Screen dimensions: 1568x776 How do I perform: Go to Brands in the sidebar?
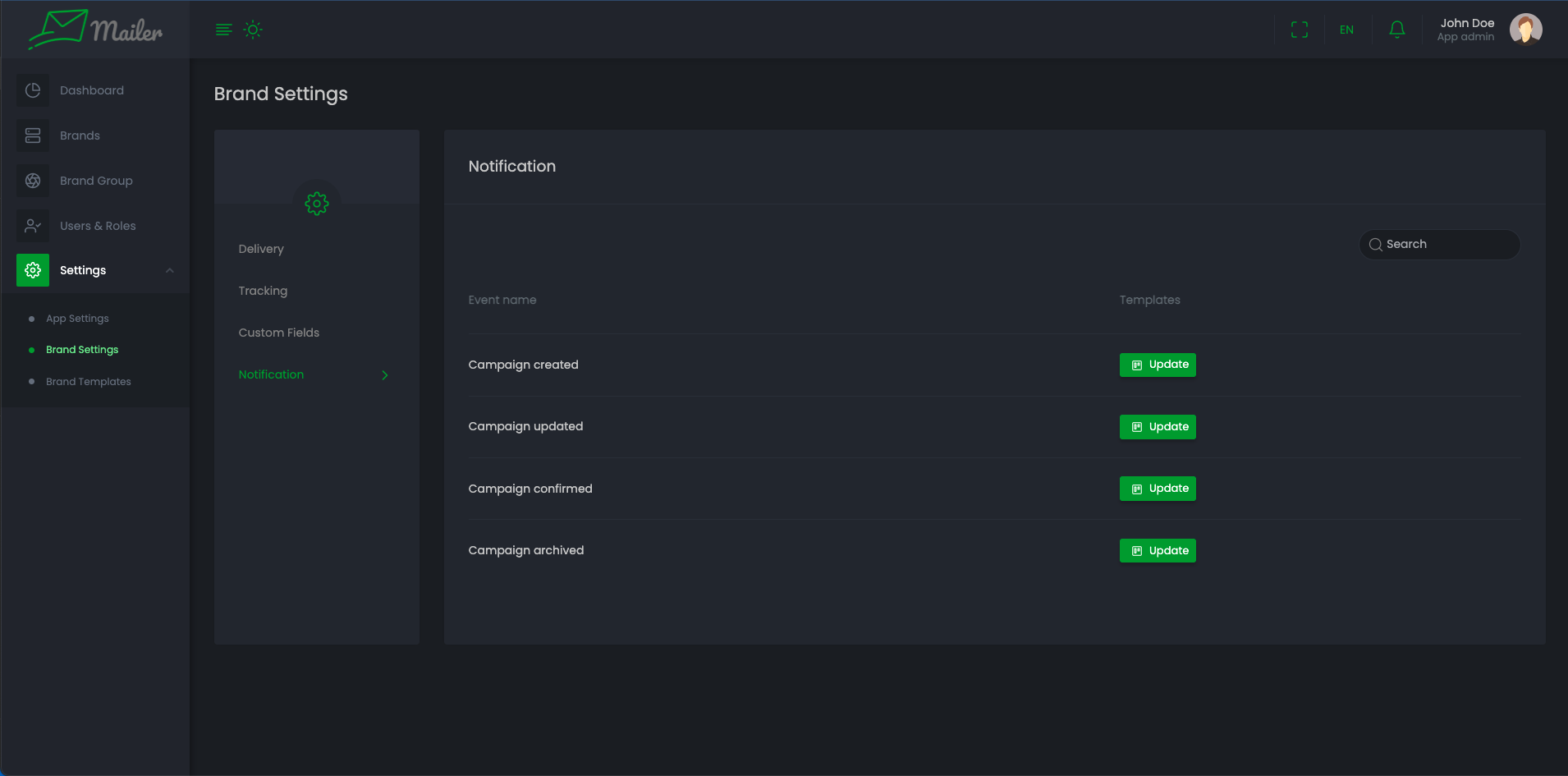80,135
